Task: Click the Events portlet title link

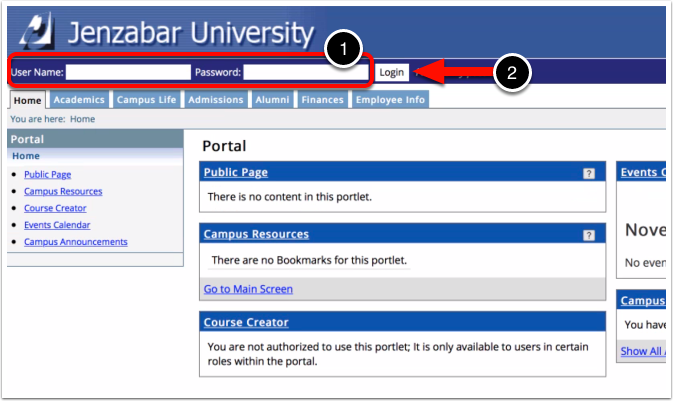Action: (643, 172)
